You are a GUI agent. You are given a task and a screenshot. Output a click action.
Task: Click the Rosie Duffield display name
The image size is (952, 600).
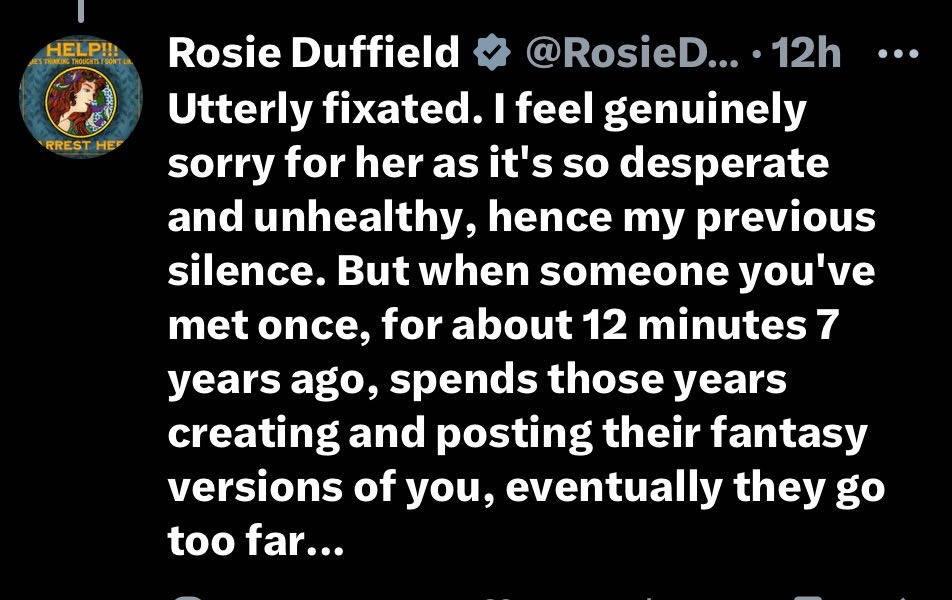pos(315,54)
